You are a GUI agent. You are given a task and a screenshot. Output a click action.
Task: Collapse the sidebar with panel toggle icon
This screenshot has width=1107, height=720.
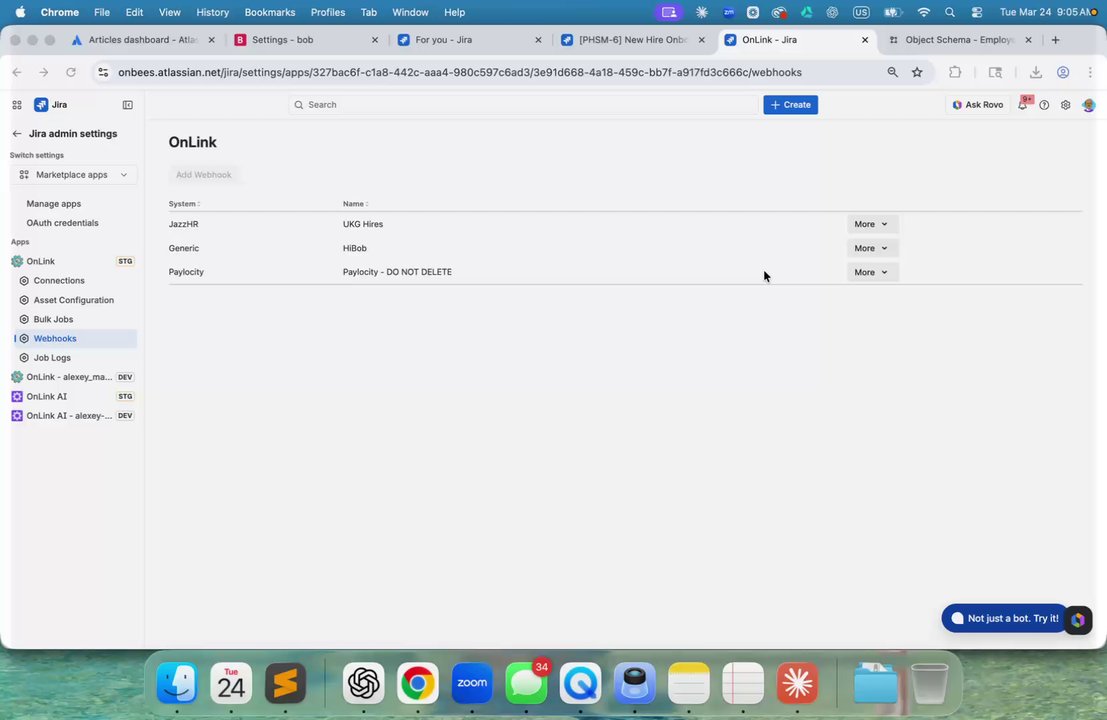coord(128,104)
